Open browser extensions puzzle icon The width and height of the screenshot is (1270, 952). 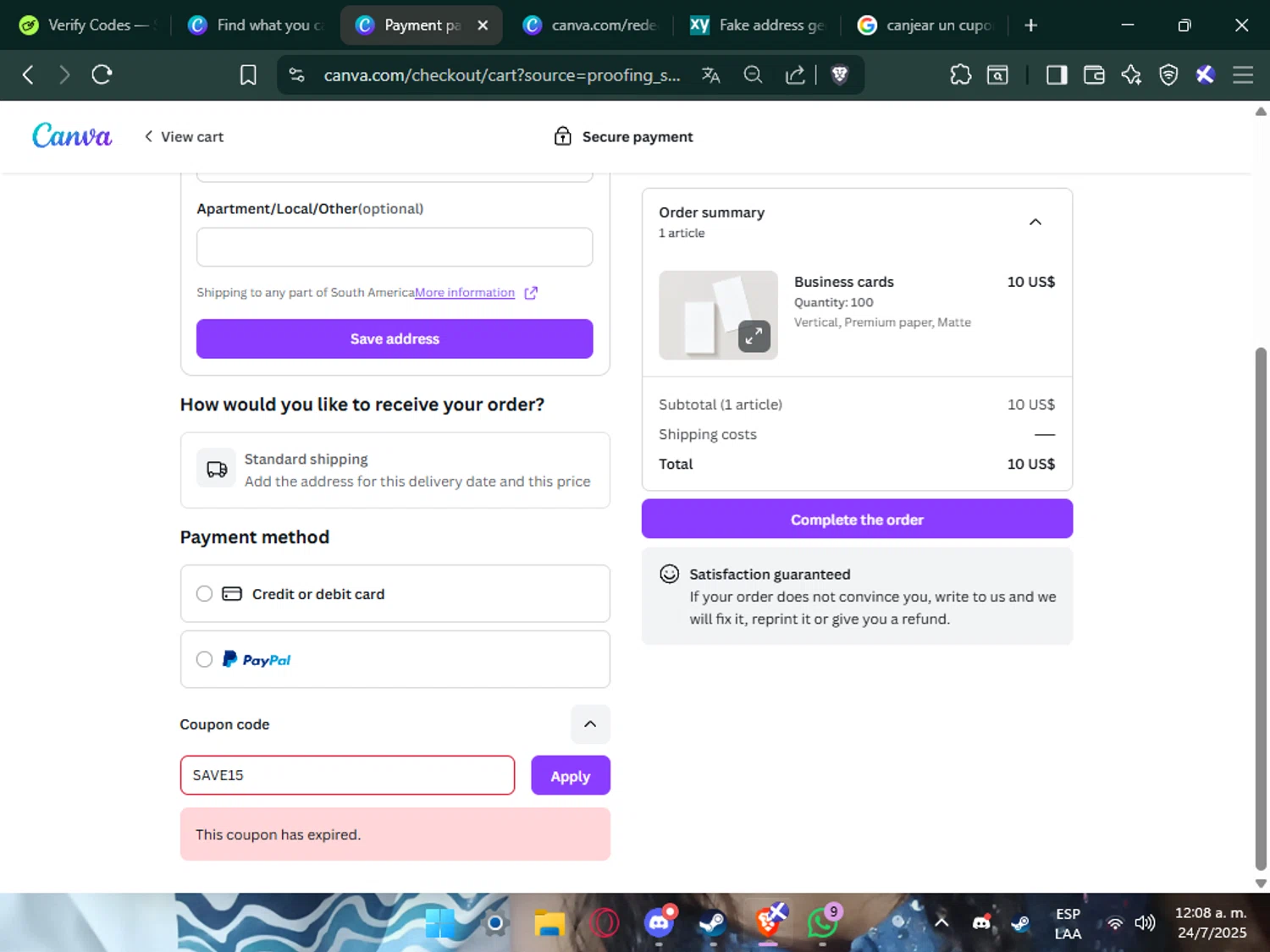tap(961, 75)
